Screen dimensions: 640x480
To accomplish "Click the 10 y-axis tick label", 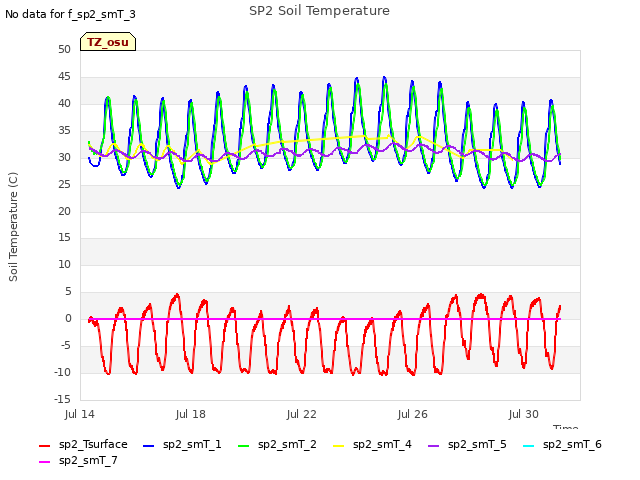I will pyautogui.click(x=64, y=264).
